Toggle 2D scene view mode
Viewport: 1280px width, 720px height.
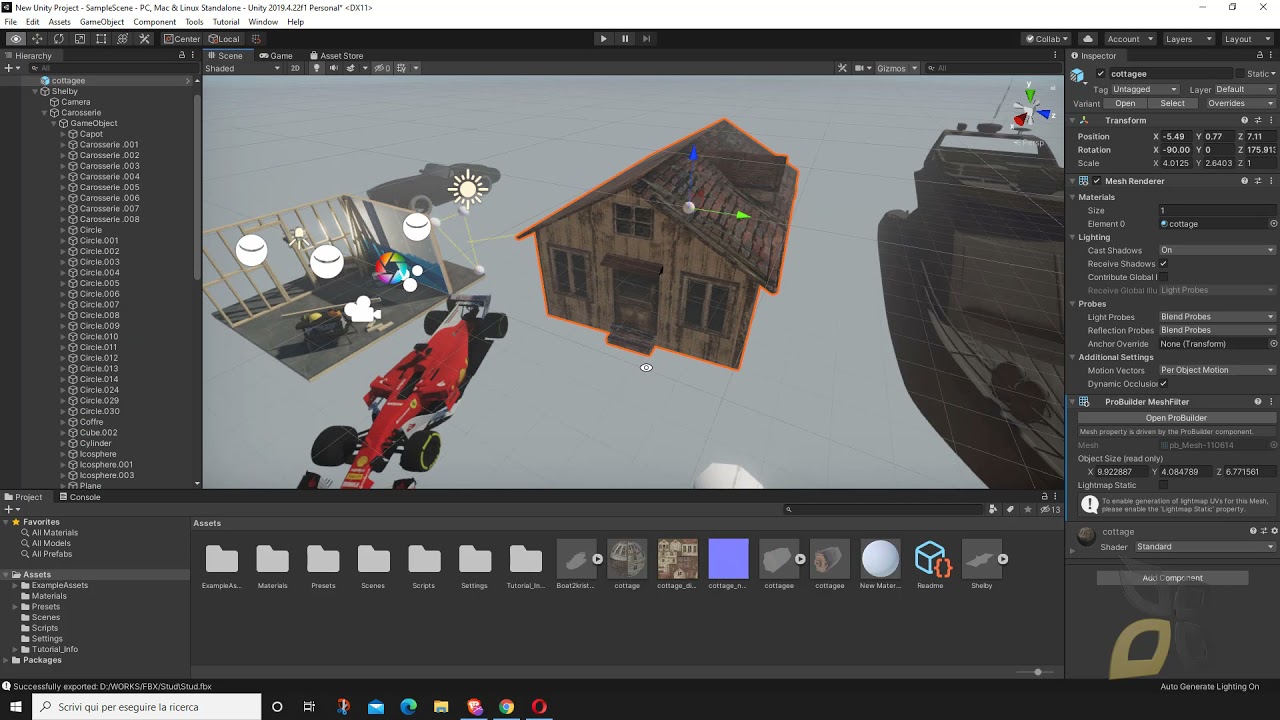[x=295, y=68]
